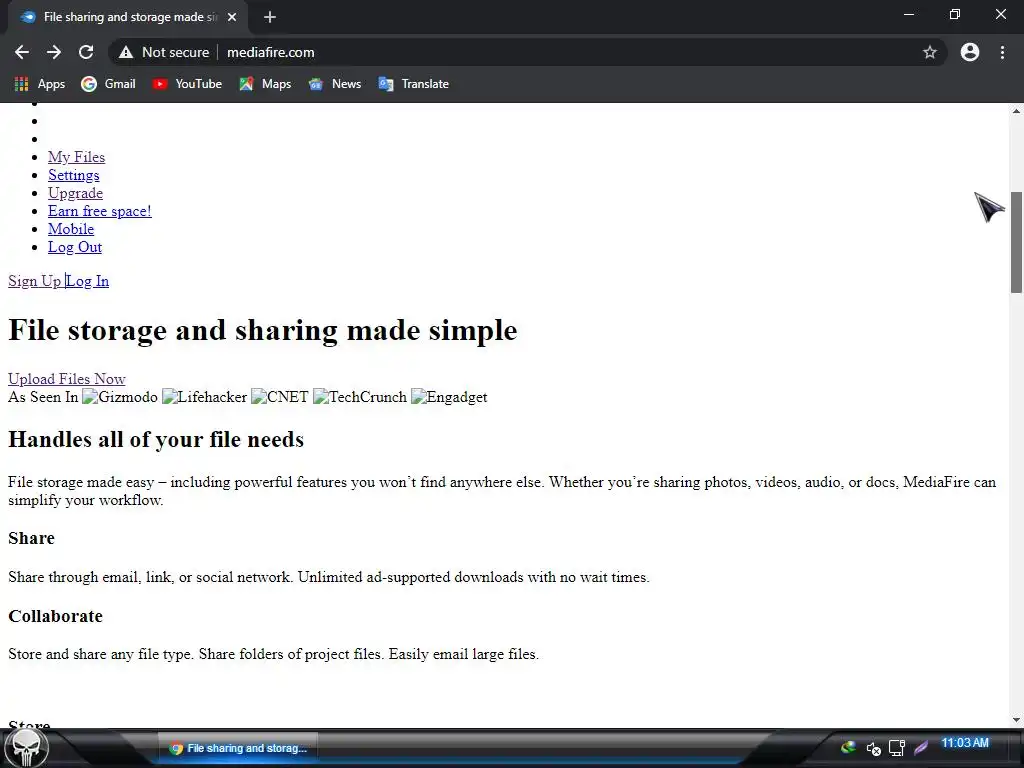Image resolution: width=1024 pixels, height=768 pixels.
Task: Open the Maps bookmark
Action: click(x=265, y=84)
